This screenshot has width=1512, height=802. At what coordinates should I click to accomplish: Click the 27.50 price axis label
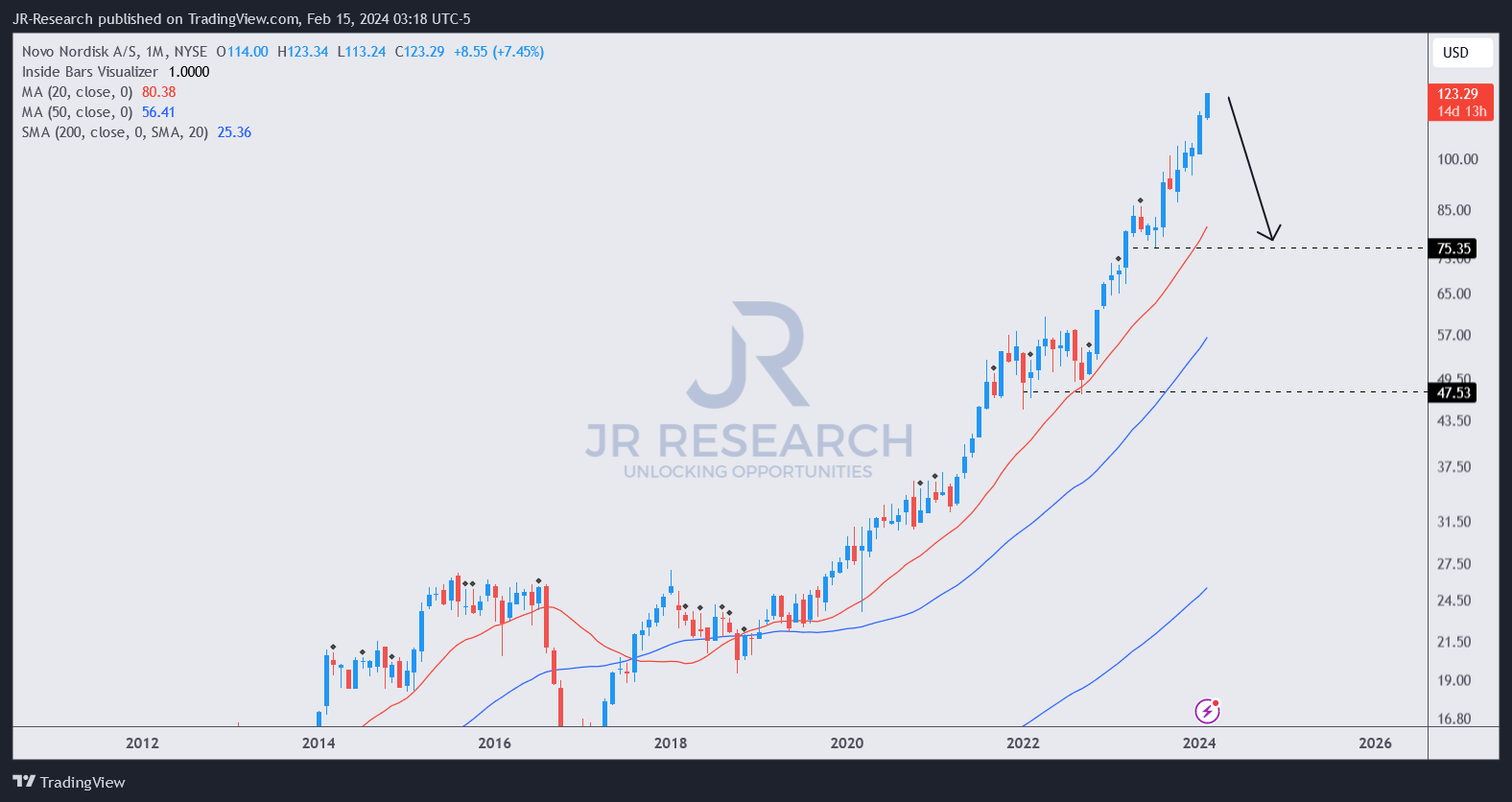pyautogui.click(x=1453, y=564)
